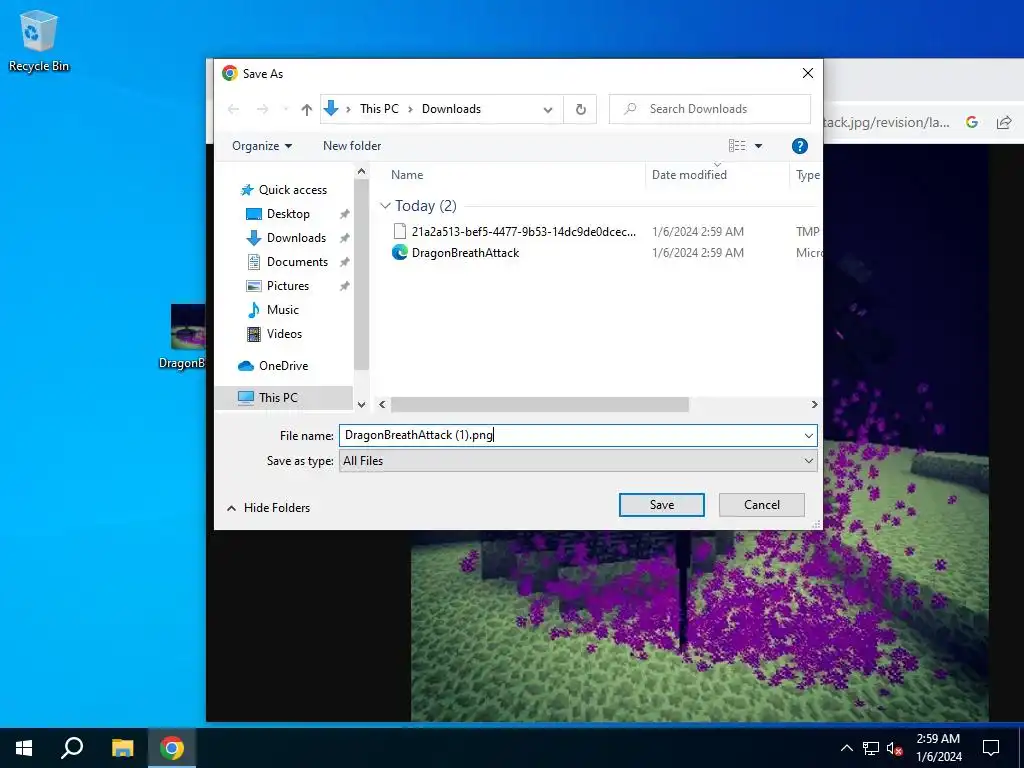This screenshot has width=1024, height=768.
Task: Go up one folder level with up arrow
Action: pos(306,109)
